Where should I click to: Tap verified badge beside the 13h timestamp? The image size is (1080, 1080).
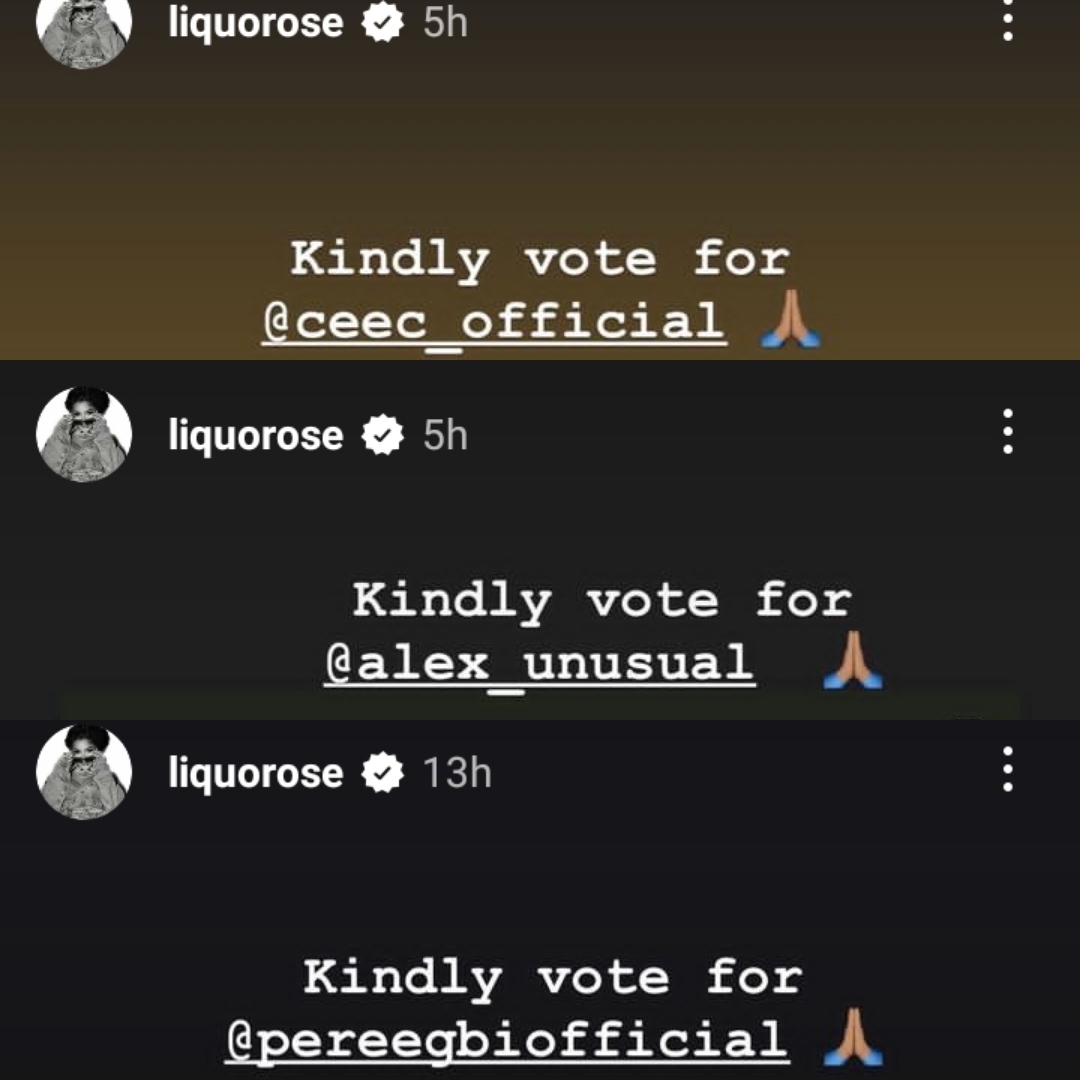pyautogui.click(x=382, y=772)
